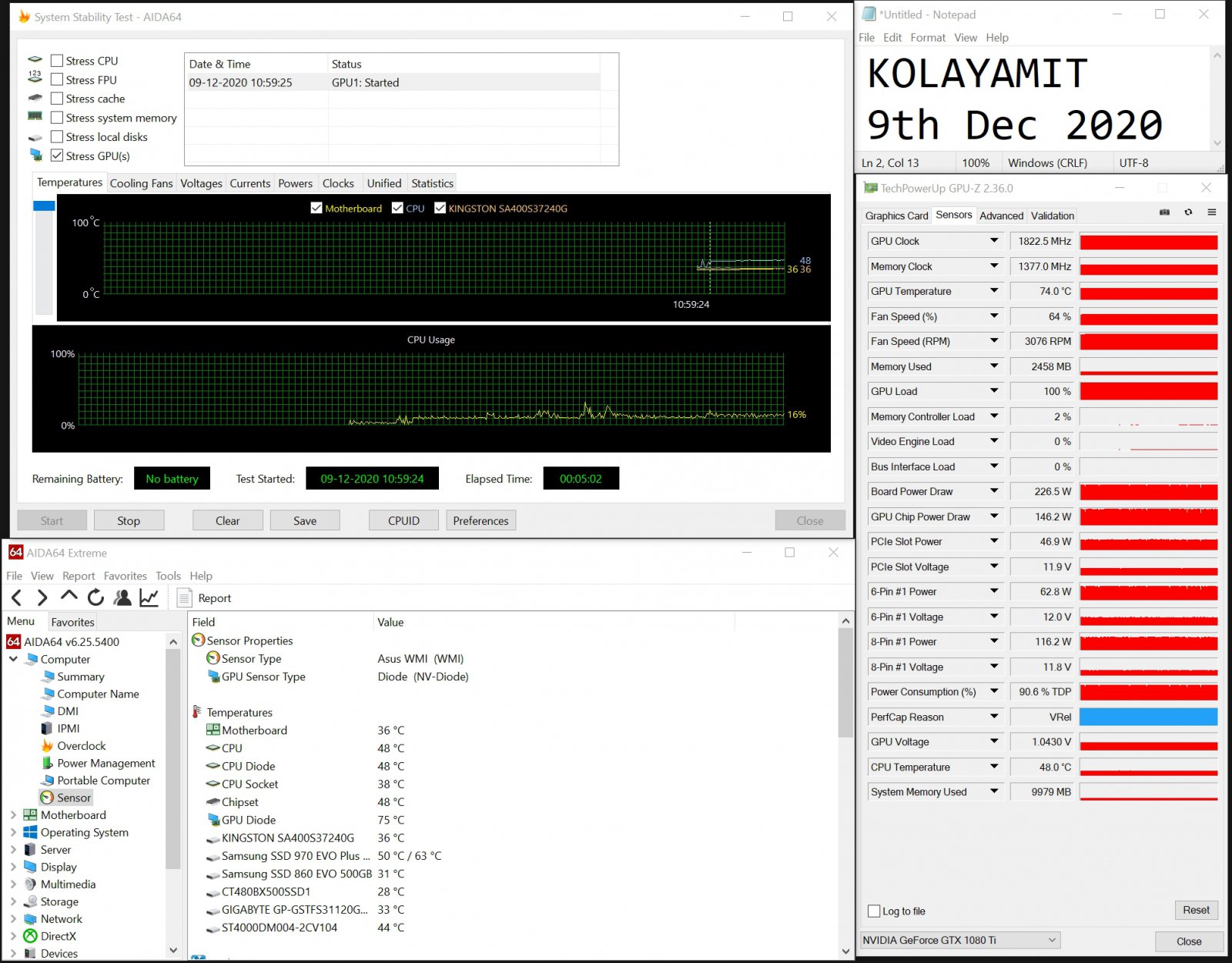Click the blue temperature scale slider
This screenshot has width=1232, height=963.
click(44, 206)
